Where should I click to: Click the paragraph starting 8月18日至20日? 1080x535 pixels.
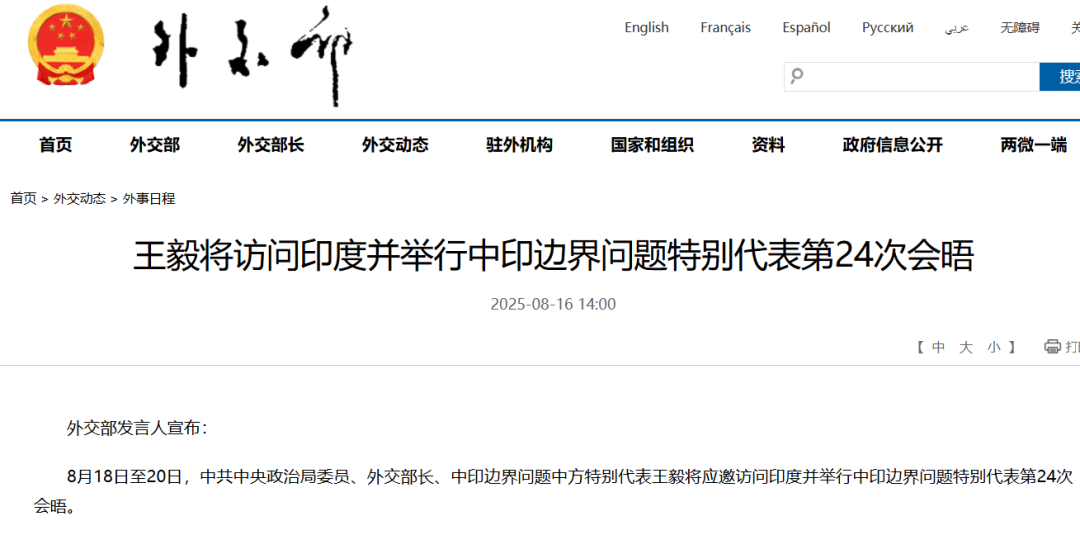point(553,492)
